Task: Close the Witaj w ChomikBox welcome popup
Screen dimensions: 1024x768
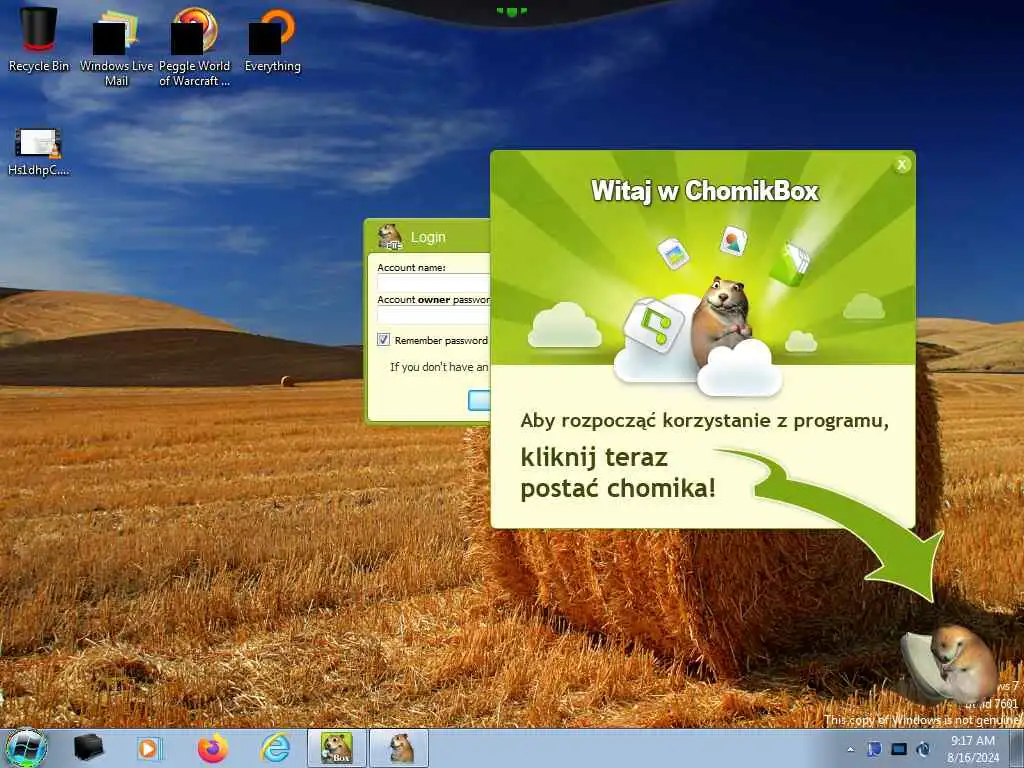Action: tap(902, 165)
